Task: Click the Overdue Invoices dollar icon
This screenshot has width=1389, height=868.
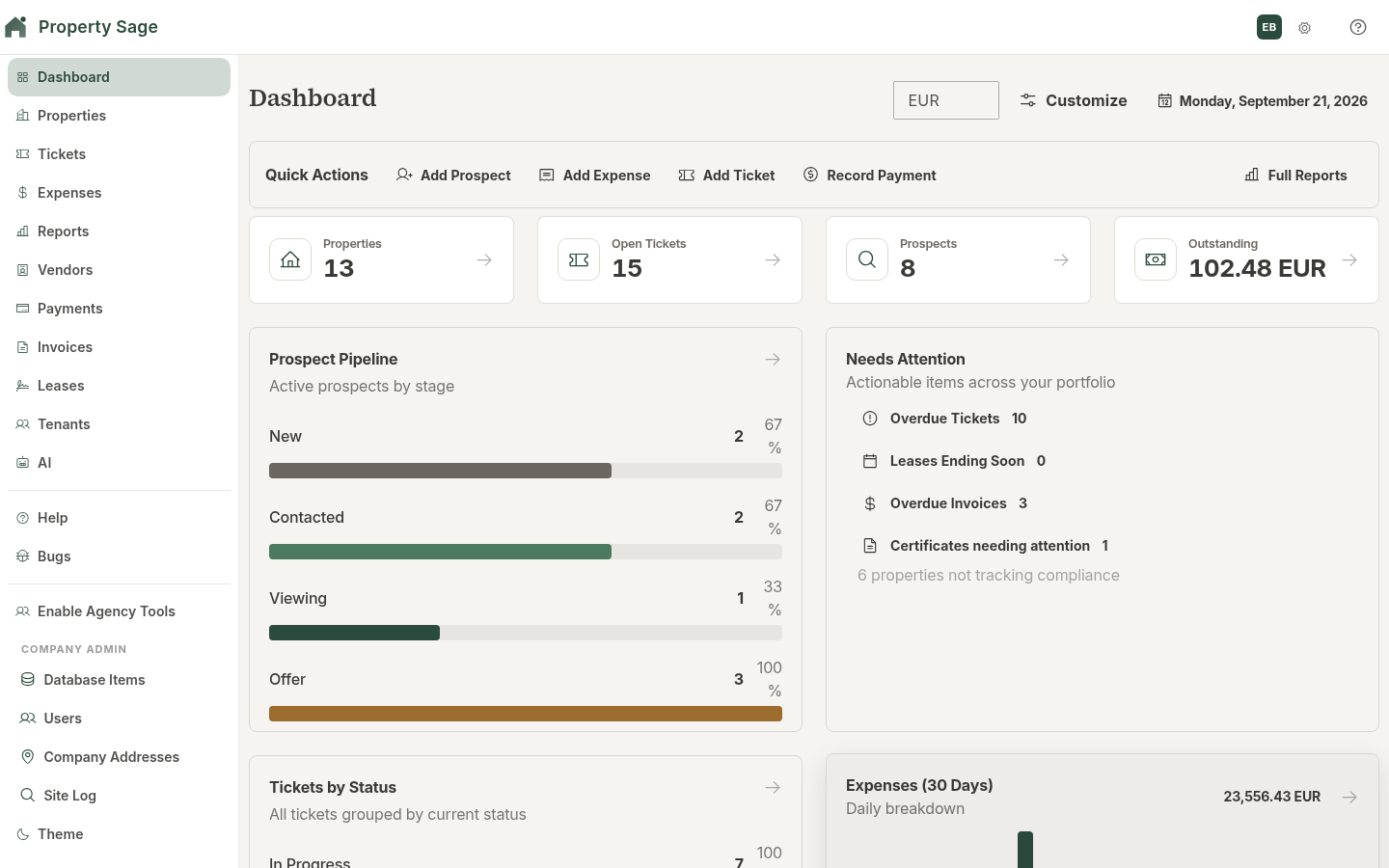Action: 870,503
